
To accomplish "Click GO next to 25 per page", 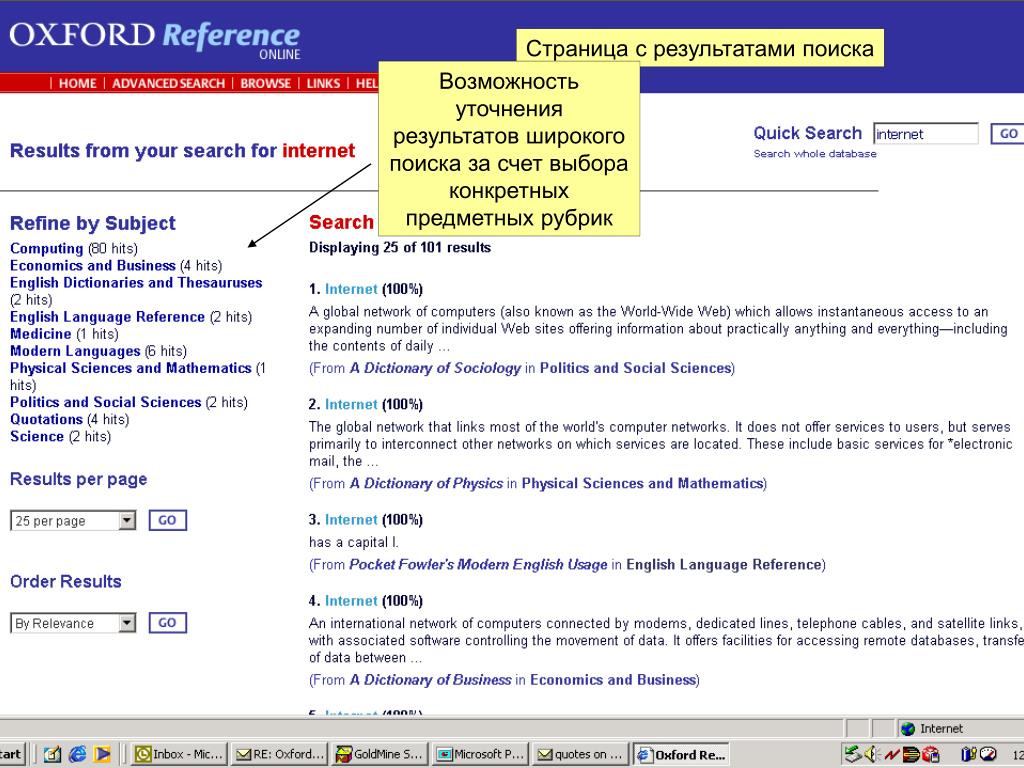I will click(167, 520).
